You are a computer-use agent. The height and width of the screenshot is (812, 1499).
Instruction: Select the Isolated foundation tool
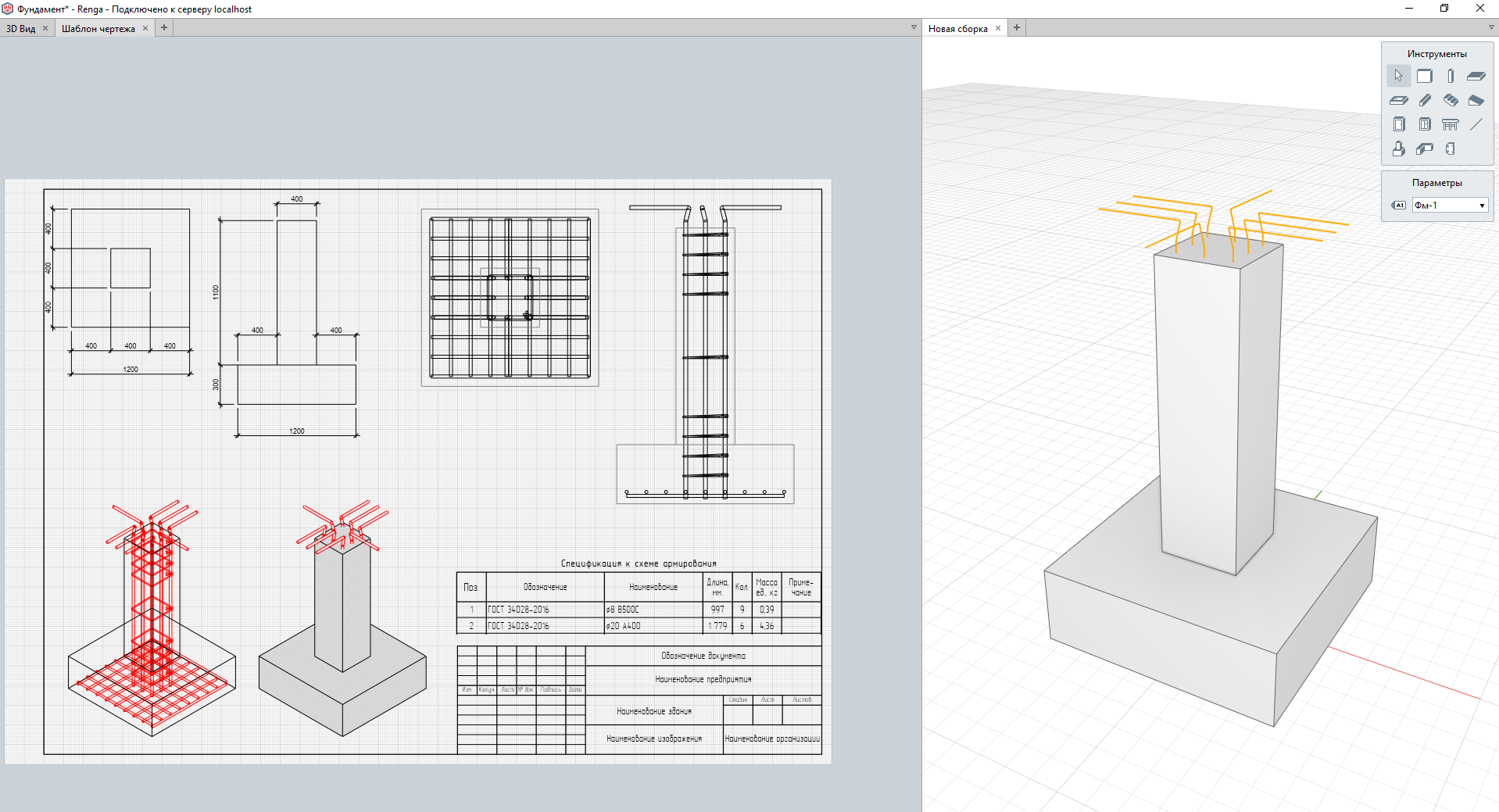(1399, 148)
